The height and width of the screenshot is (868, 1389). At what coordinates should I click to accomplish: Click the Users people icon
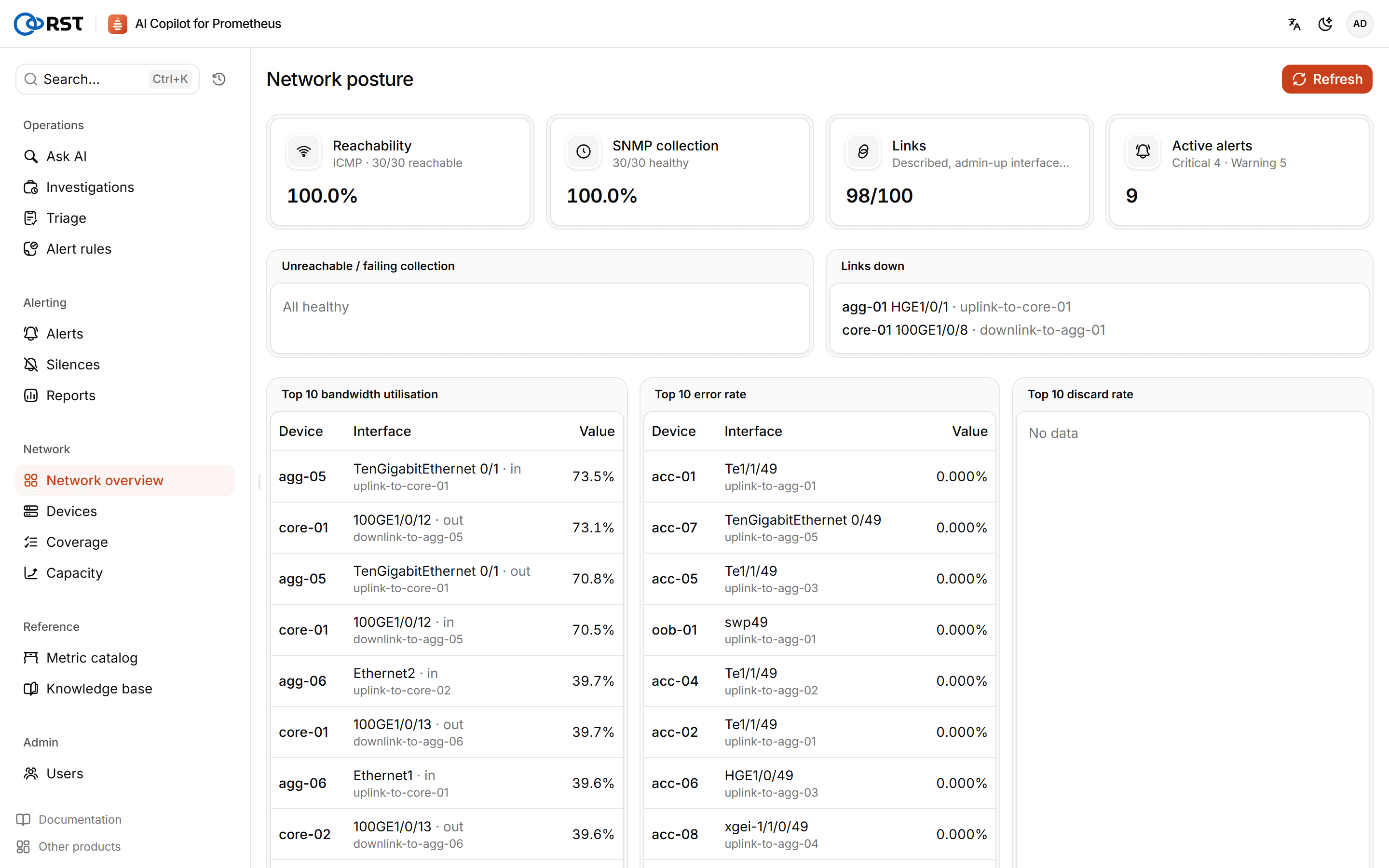(31, 773)
